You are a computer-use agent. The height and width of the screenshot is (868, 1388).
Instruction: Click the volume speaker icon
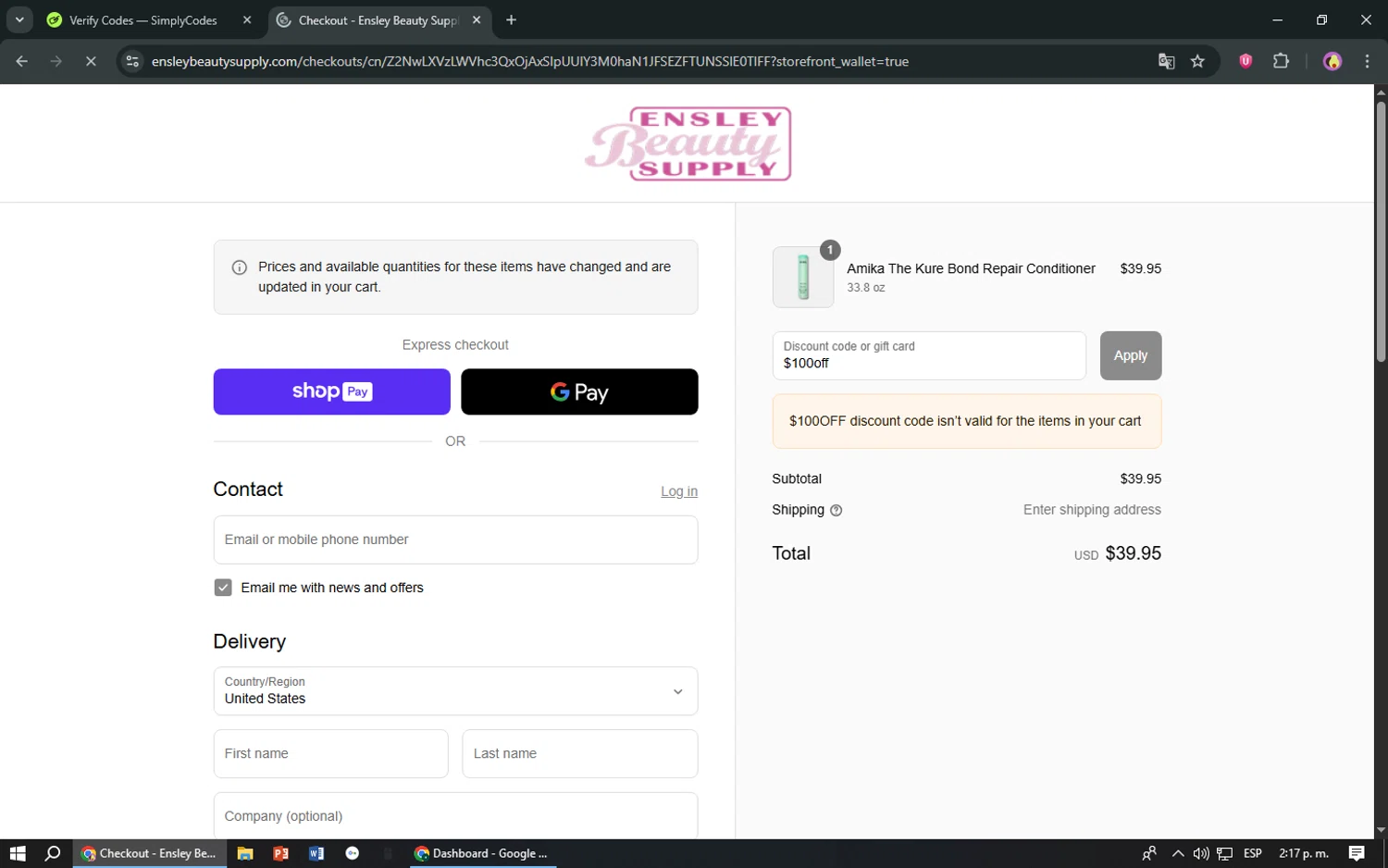(1201, 853)
